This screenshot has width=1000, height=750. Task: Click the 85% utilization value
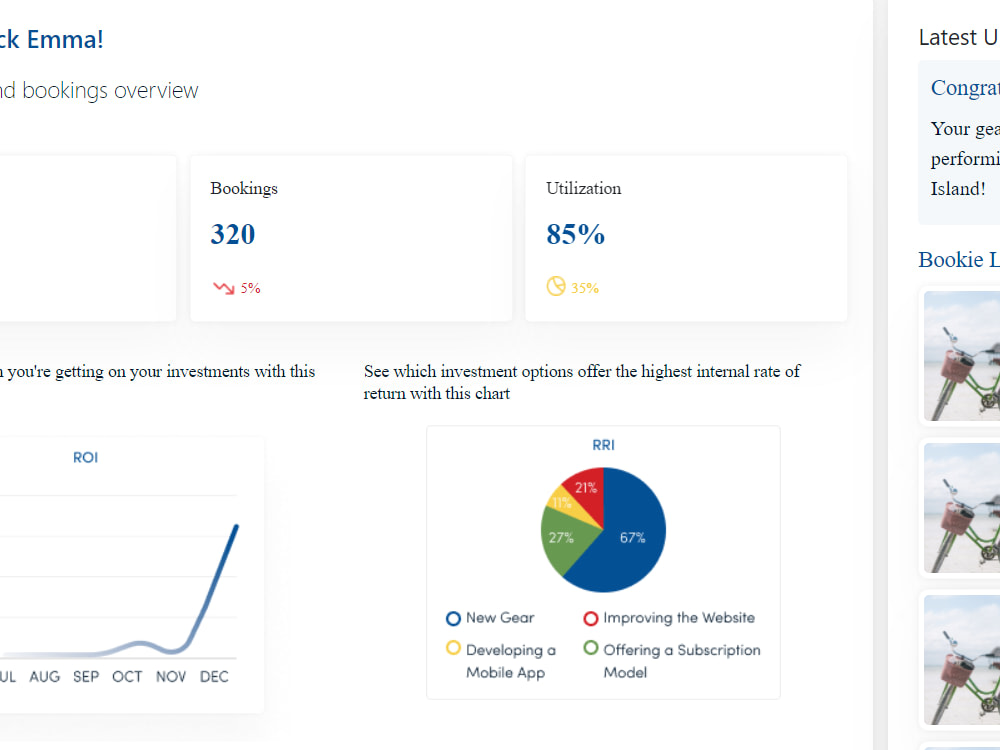575,234
